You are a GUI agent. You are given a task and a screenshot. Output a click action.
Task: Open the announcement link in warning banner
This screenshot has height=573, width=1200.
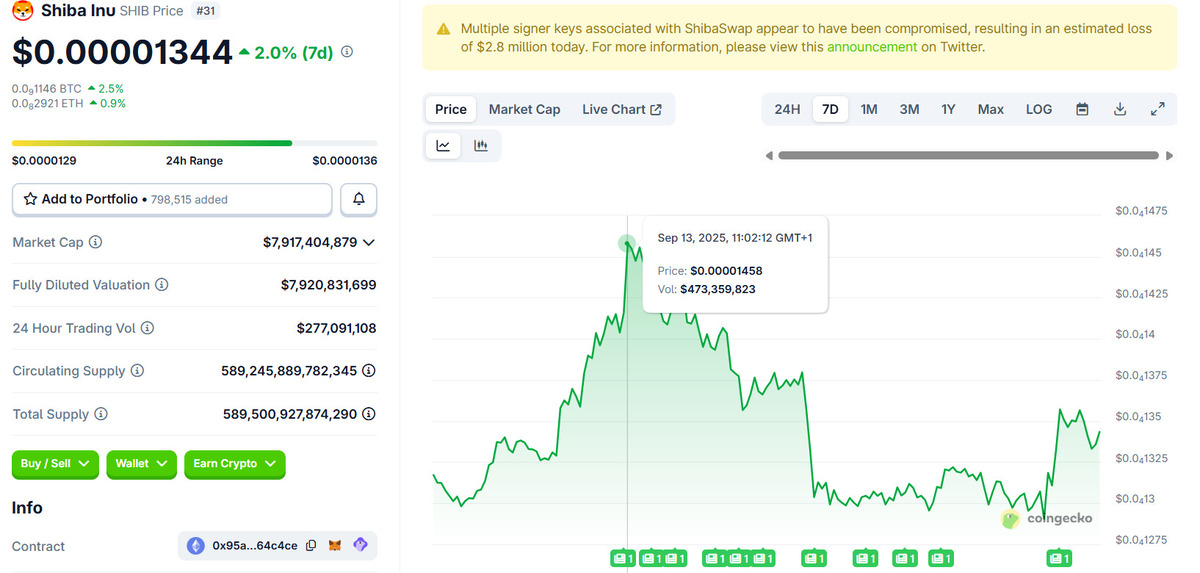coord(872,46)
